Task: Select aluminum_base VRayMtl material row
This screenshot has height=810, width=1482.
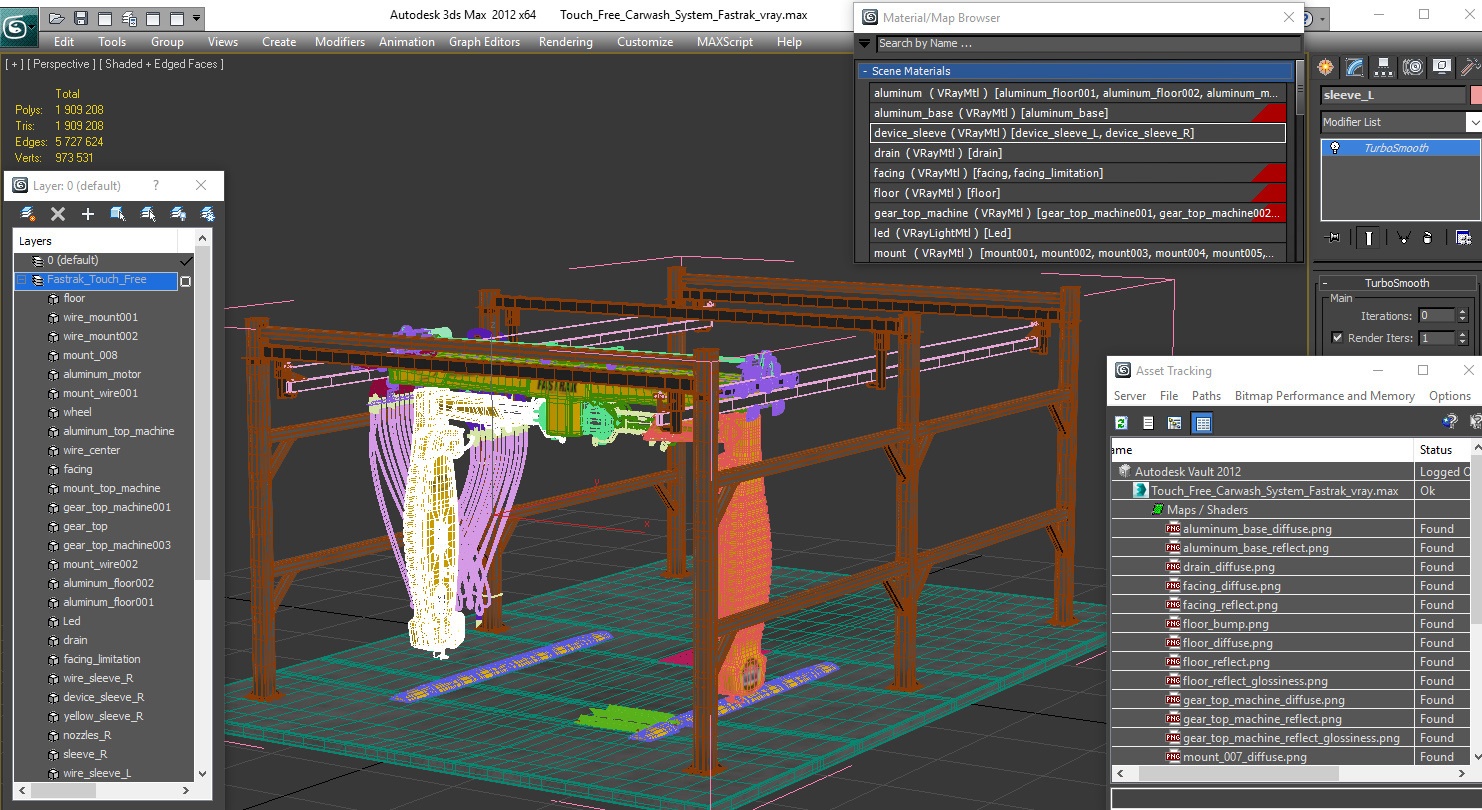Action: pos(1078,113)
